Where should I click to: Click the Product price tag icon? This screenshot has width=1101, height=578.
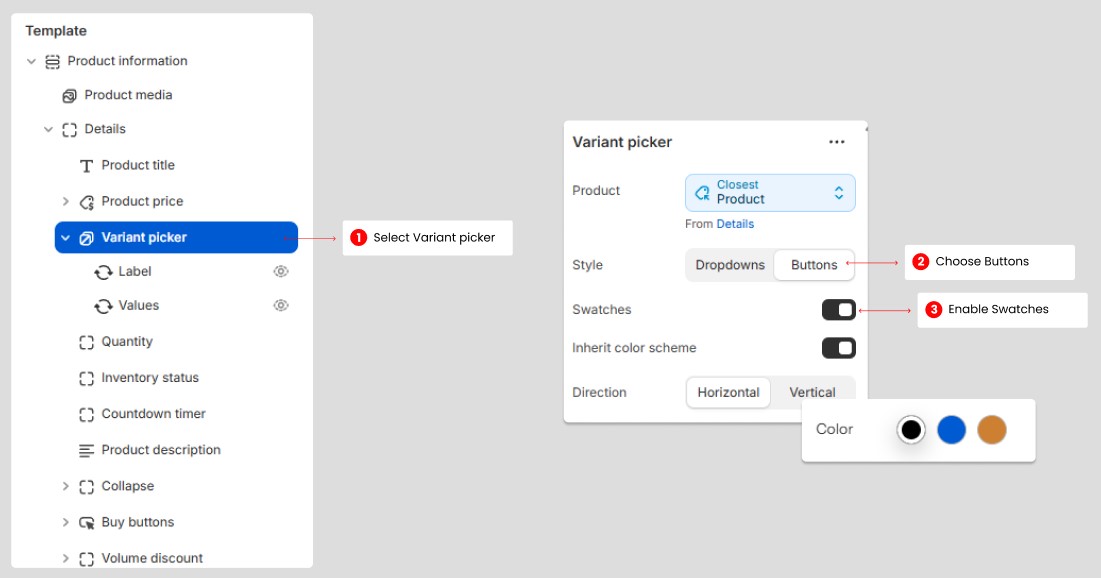point(86,202)
